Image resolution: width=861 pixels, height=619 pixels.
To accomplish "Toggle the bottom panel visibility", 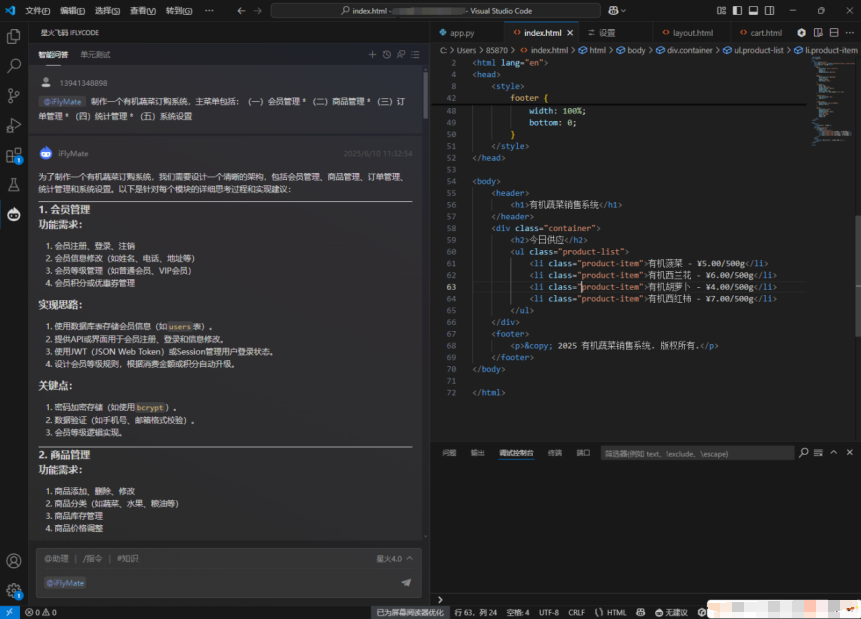I will 753,10.
